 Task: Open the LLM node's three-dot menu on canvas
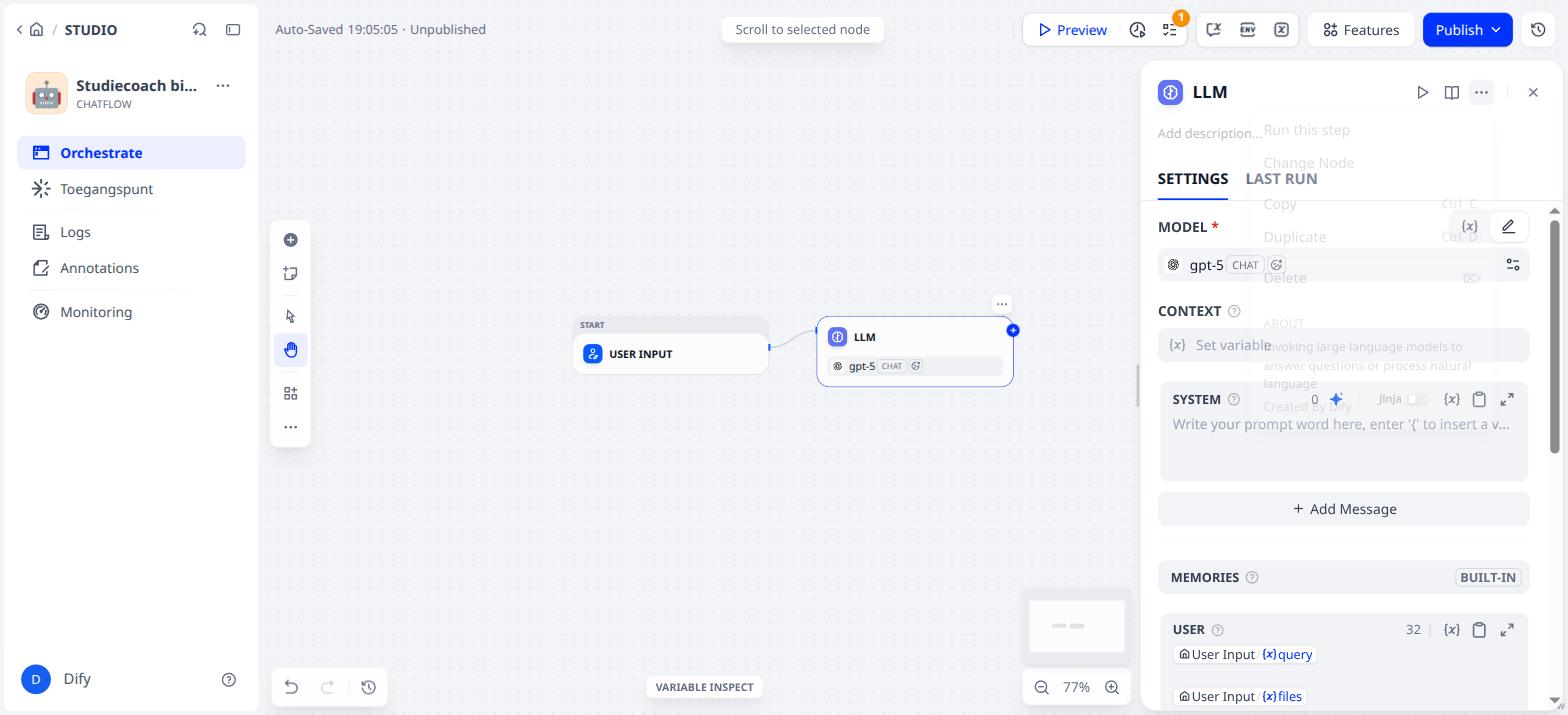pos(1001,304)
